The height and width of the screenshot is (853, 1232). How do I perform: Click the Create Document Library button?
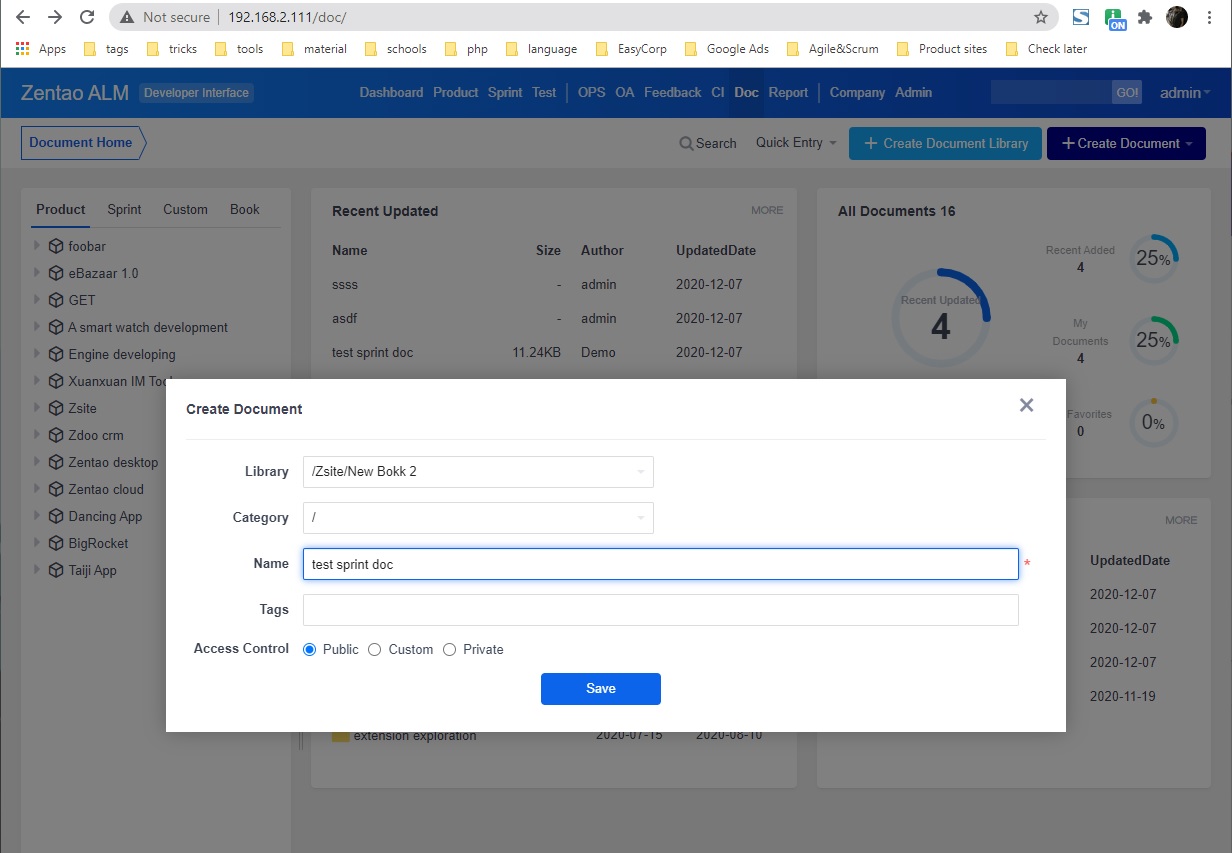click(x=945, y=143)
